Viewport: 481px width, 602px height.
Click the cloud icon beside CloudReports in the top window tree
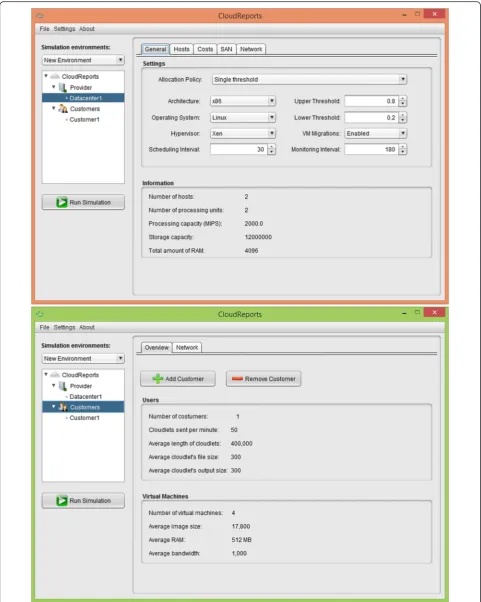55,76
